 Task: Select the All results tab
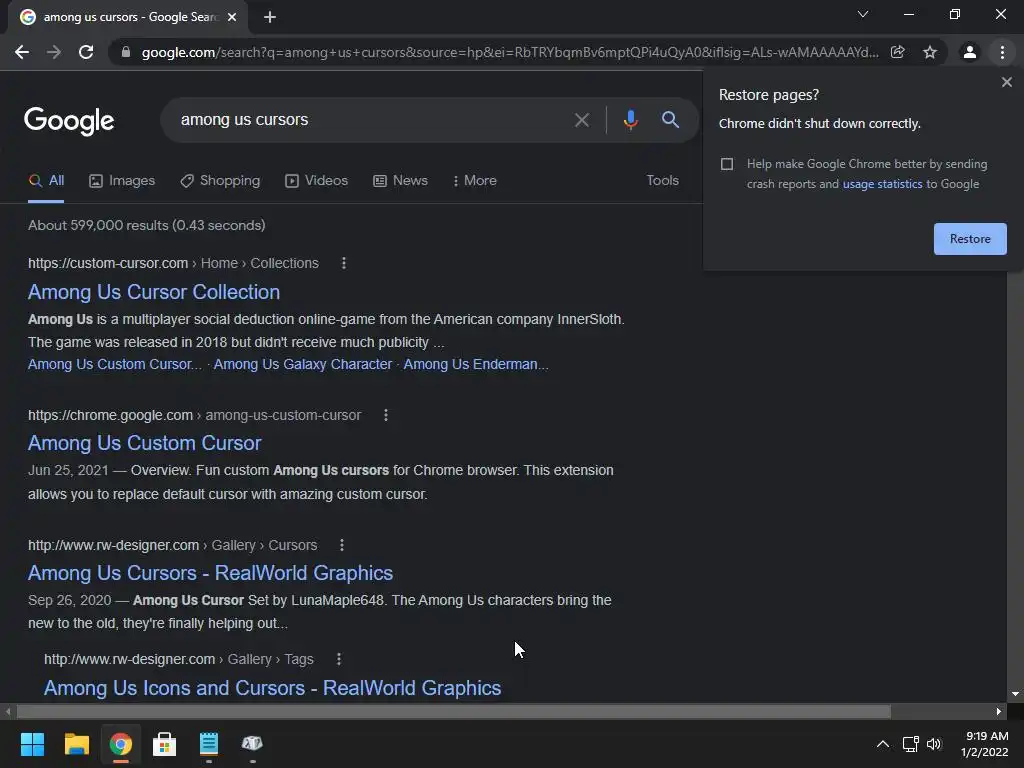(x=46, y=181)
